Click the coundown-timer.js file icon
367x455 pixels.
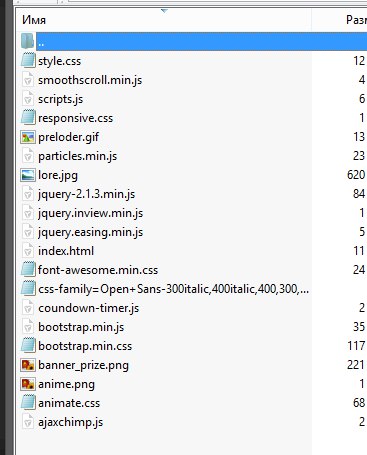28,308
